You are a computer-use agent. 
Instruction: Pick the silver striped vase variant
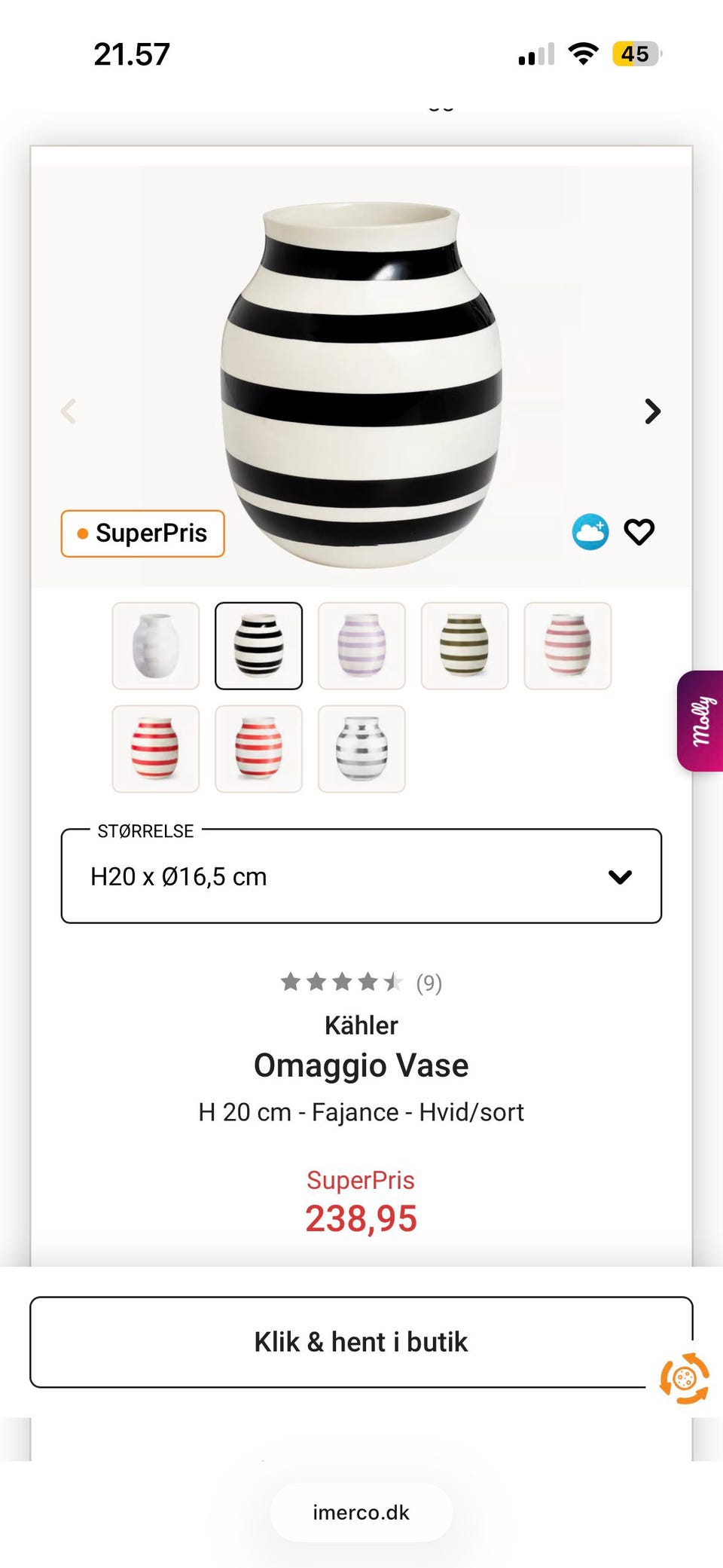pos(361,749)
